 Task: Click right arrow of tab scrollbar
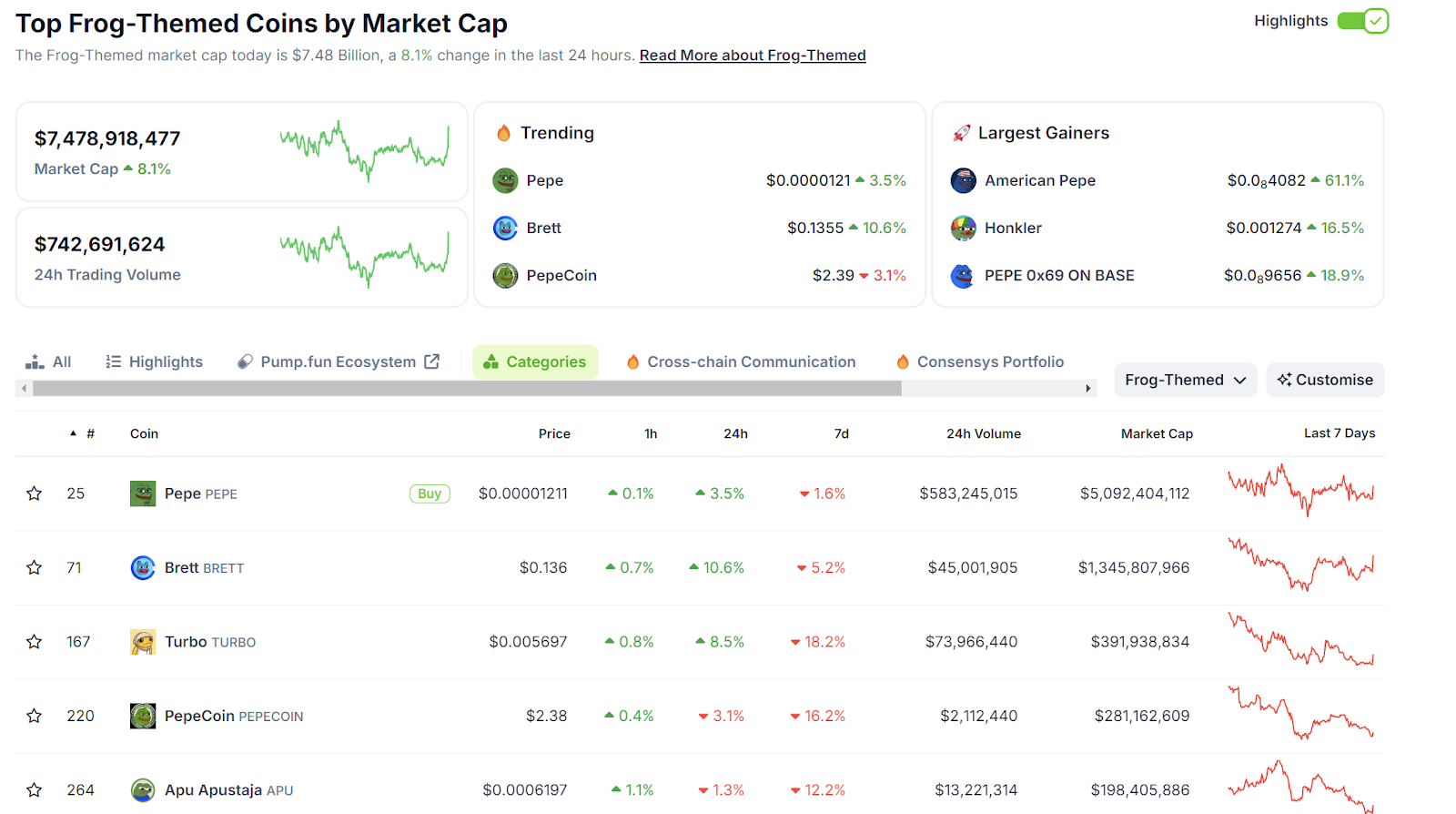[x=1088, y=388]
